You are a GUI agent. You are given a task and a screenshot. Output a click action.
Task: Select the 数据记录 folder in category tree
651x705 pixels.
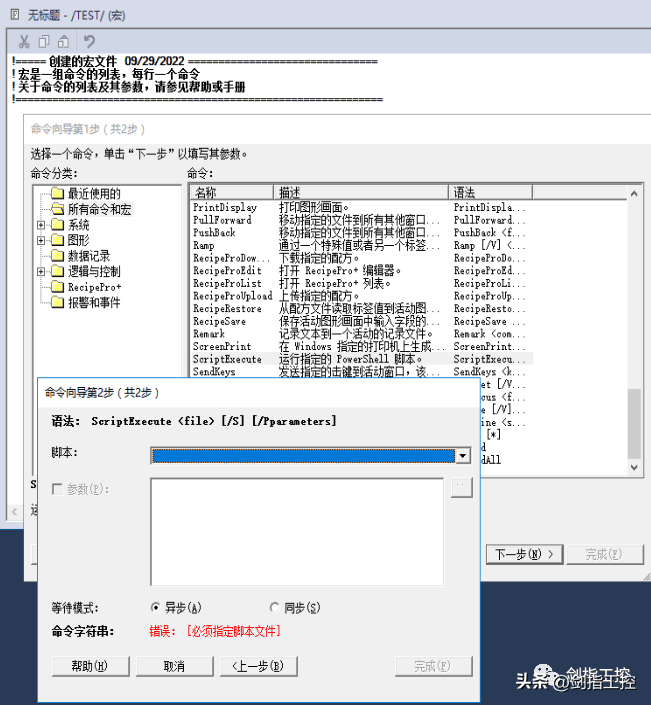pos(88,256)
